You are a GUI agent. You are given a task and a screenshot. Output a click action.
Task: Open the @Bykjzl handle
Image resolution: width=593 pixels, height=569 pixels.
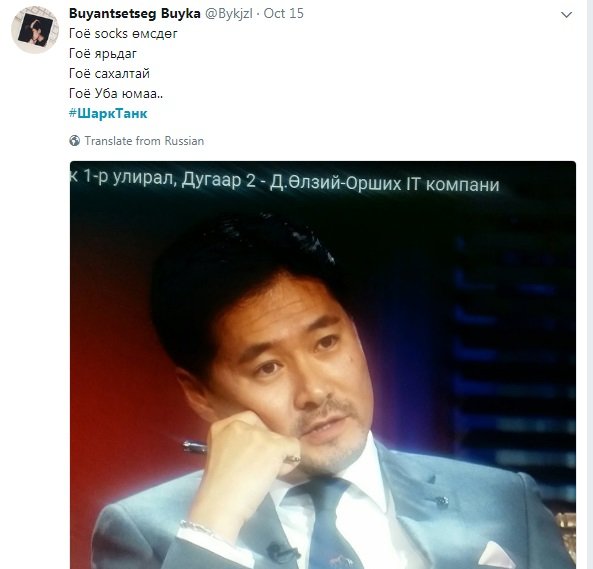(x=229, y=14)
